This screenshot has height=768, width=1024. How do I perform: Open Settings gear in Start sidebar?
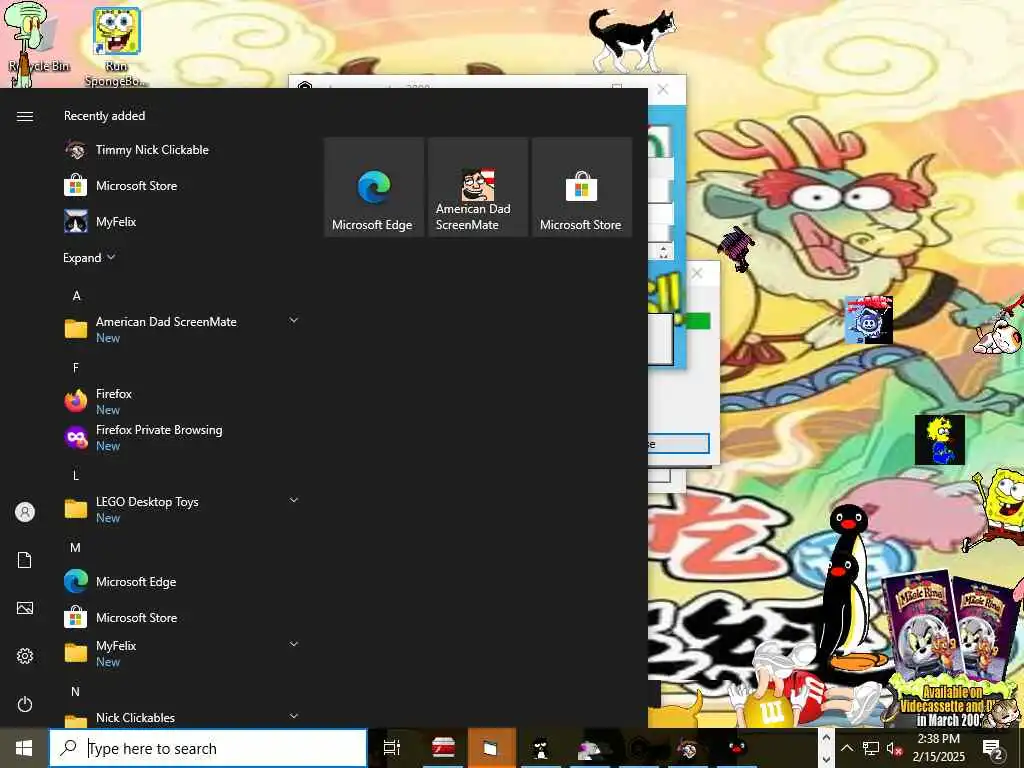pos(25,656)
